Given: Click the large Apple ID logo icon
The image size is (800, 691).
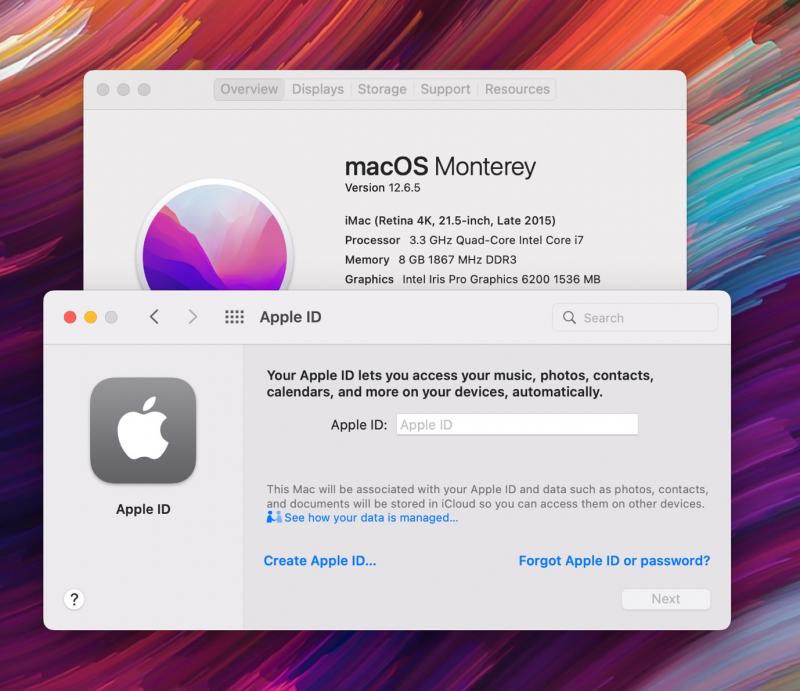Looking at the screenshot, I should click(x=143, y=430).
